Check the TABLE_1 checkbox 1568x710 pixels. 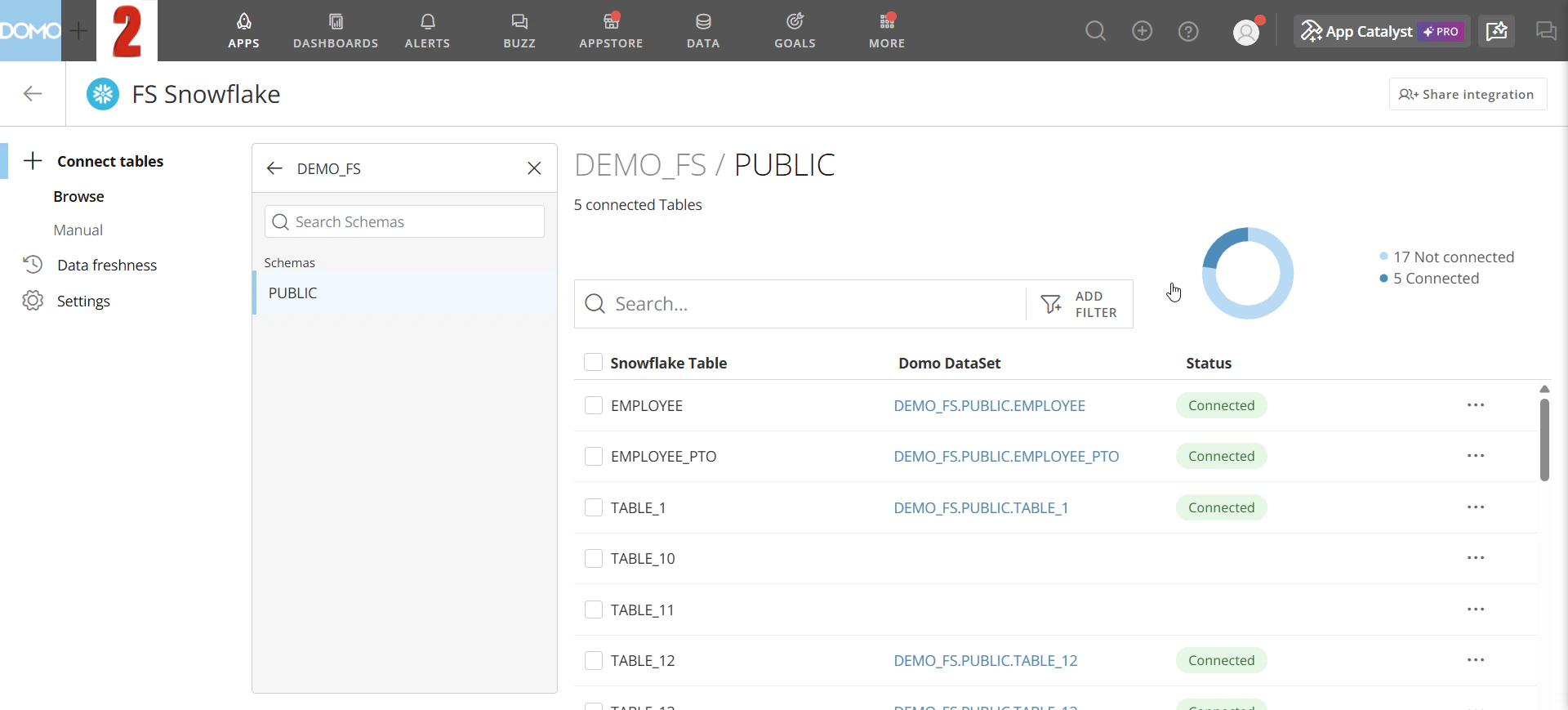click(x=594, y=507)
